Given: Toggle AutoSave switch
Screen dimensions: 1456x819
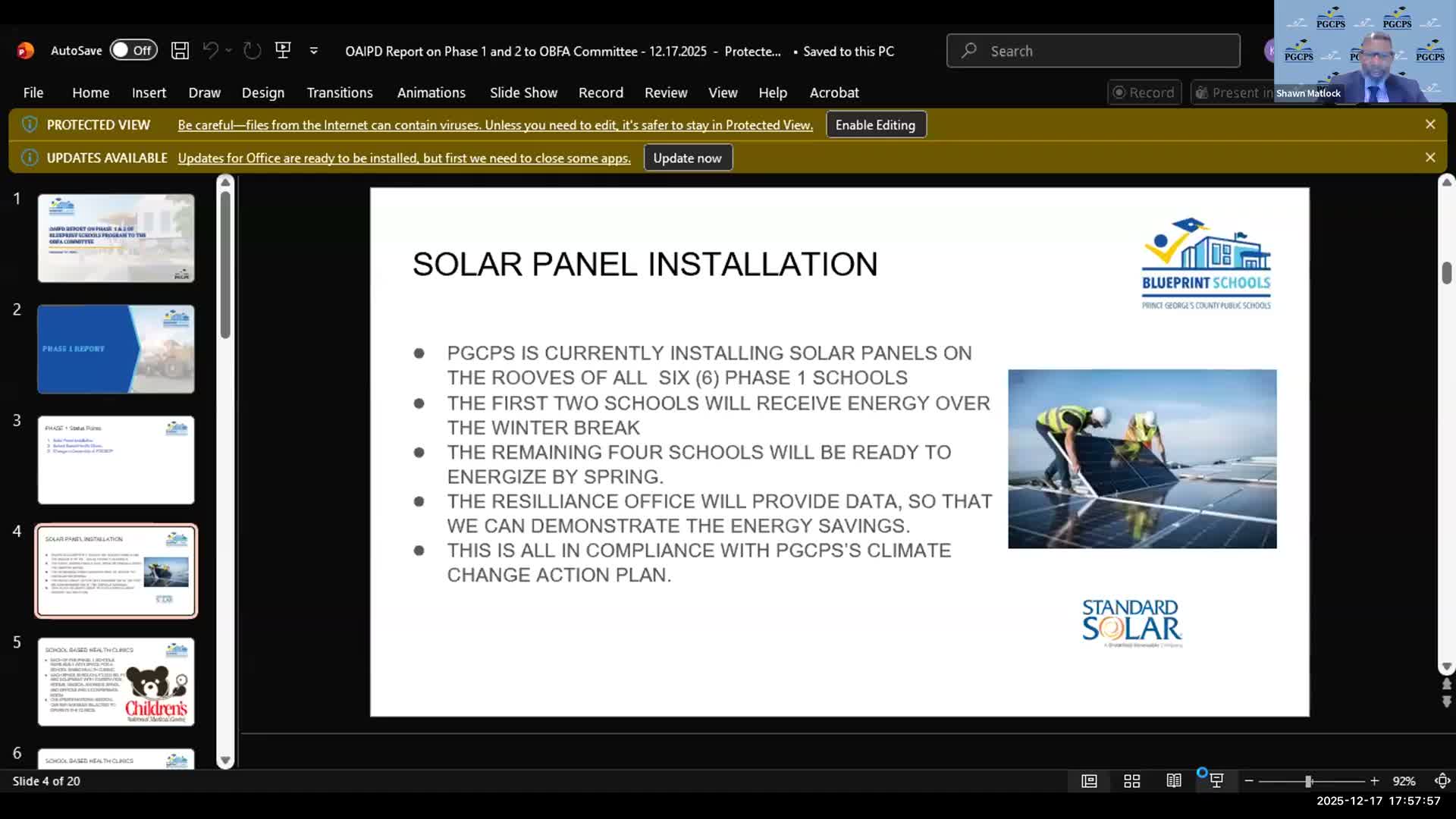Looking at the screenshot, I should (x=133, y=51).
